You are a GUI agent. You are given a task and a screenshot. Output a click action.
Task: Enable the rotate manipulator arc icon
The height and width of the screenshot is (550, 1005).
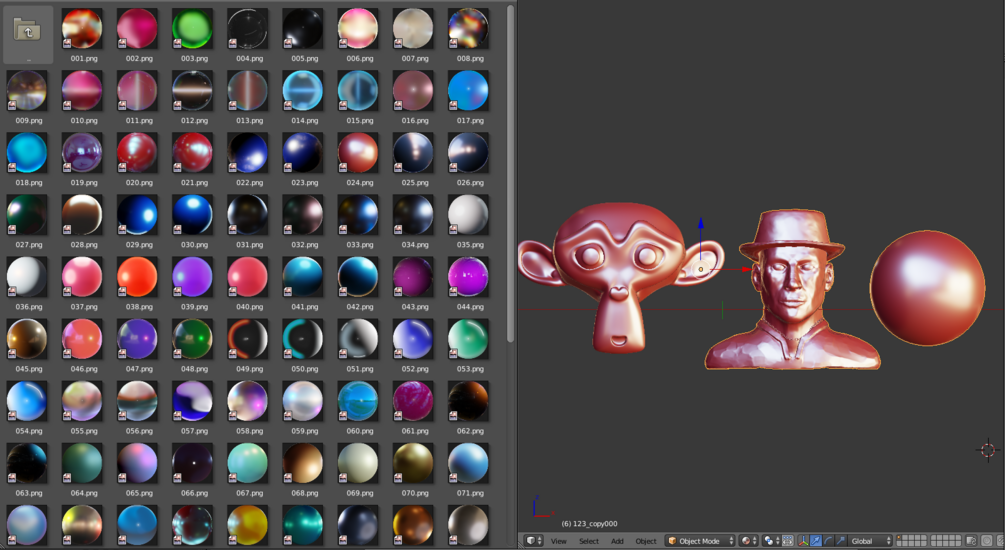coord(828,541)
